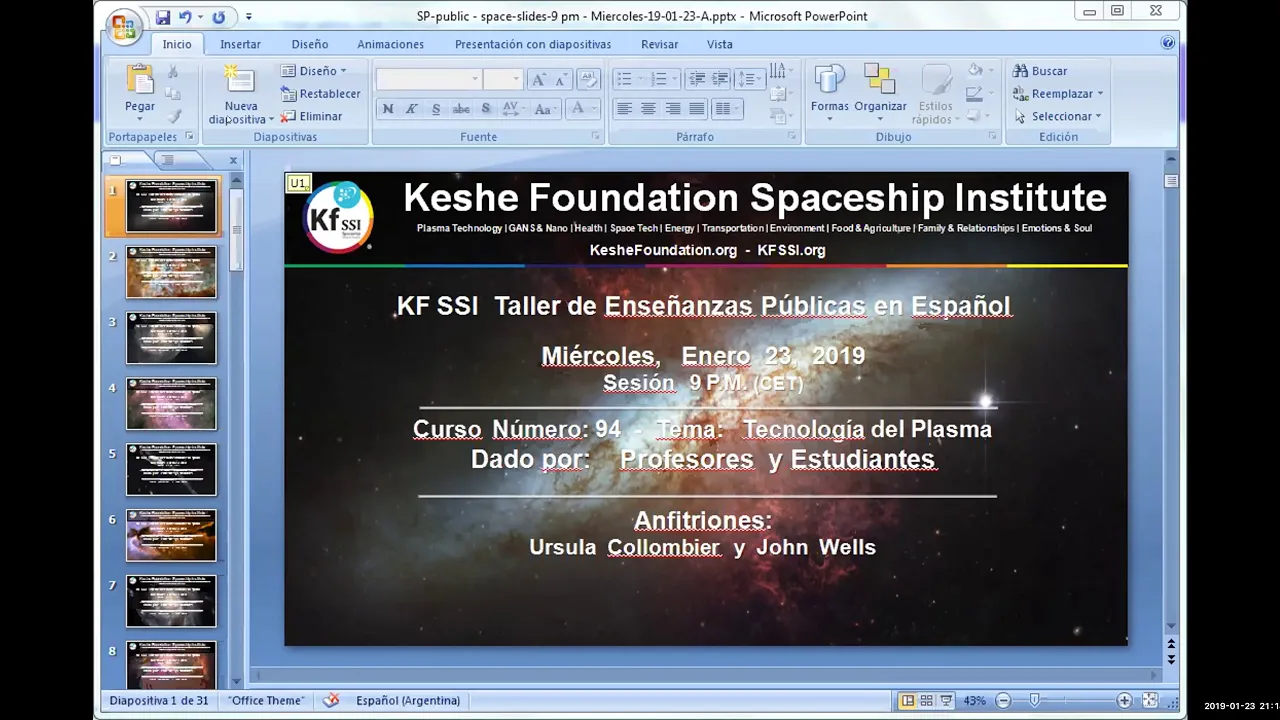Switch to the Animaciones tab
This screenshot has height=720, width=1280.
pyautogui.click(x=390, y=44)
